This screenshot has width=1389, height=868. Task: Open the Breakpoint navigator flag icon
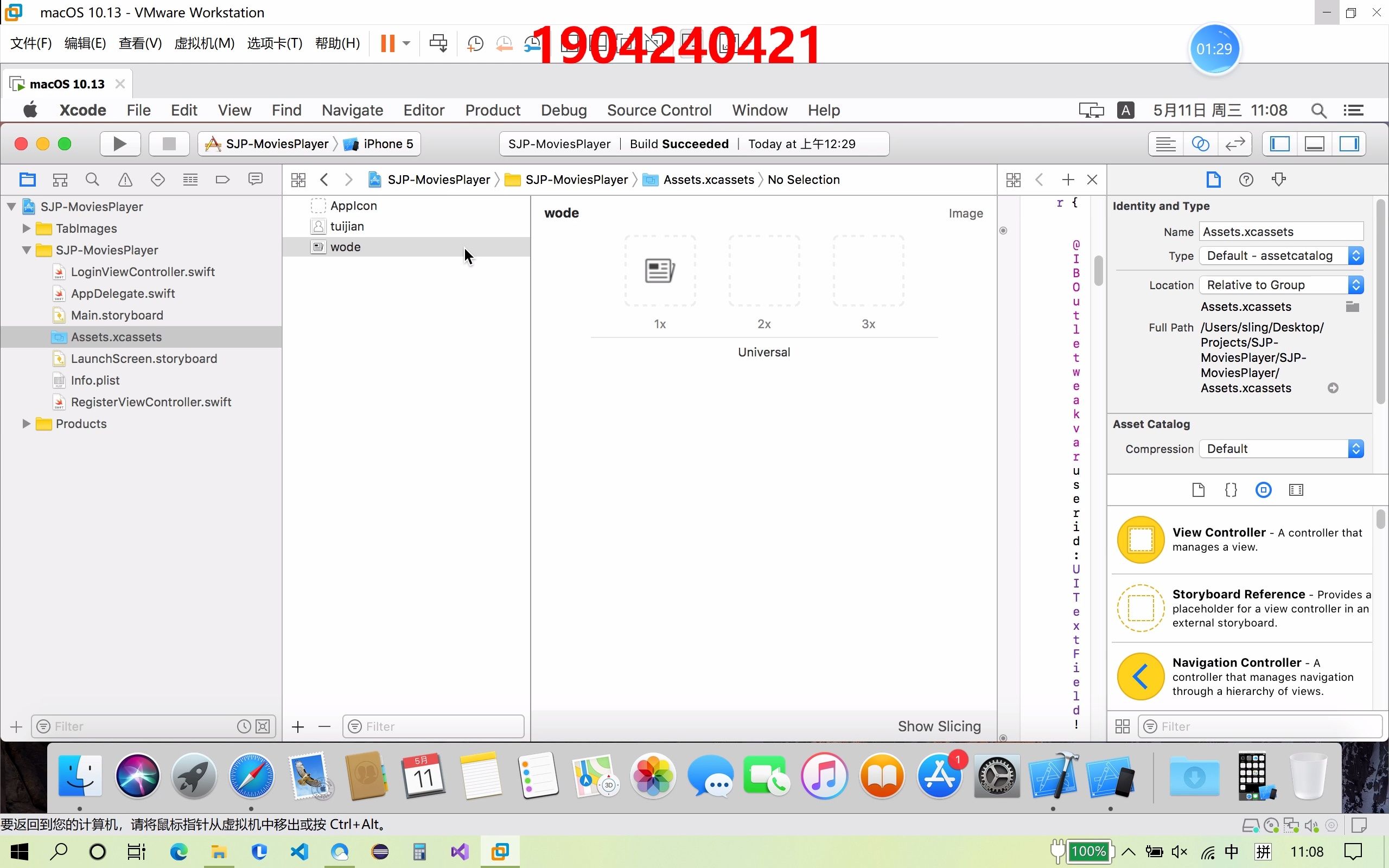(222, 179)
